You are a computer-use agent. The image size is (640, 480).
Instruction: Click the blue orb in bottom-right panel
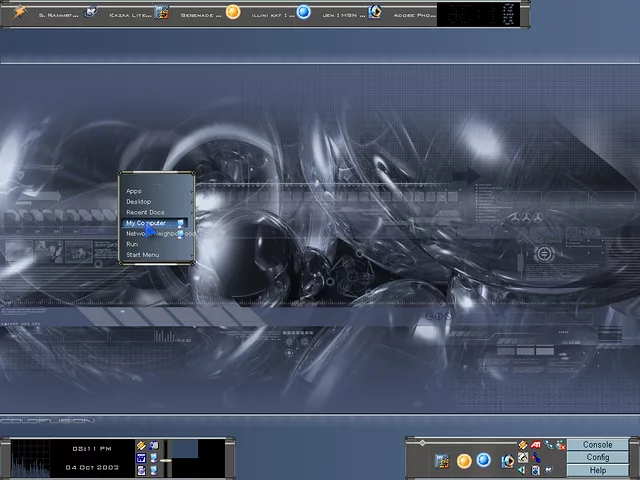tap(484, 460)
